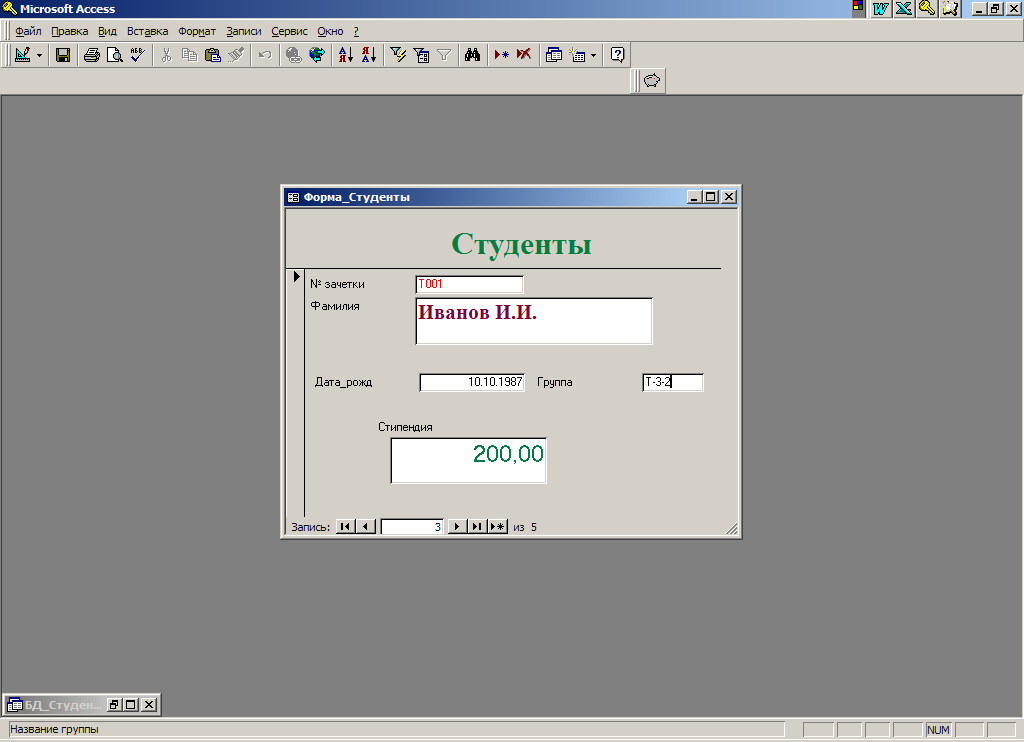Viewport: 1024px width, 742px height.
Task: Add a new record from toolbar
Action: click(x=502, y=55)
